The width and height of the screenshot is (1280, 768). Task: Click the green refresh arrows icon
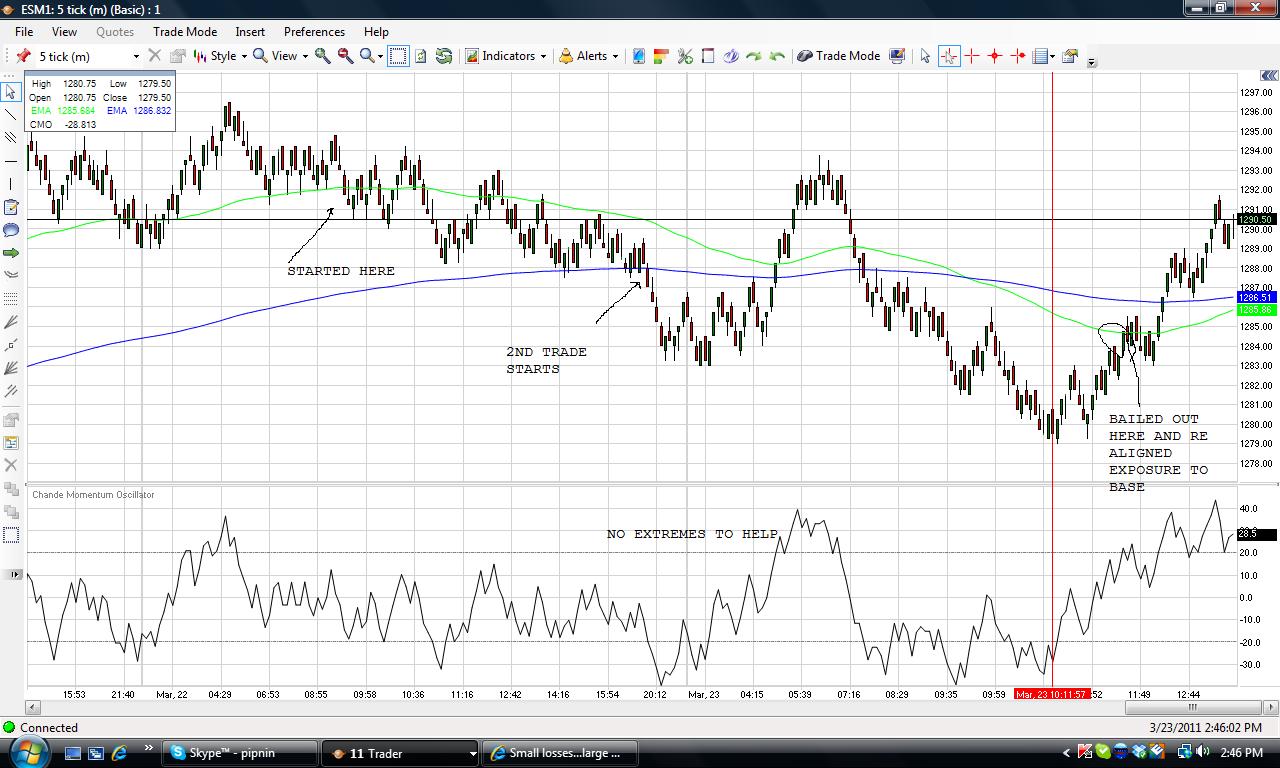[444, 56]
